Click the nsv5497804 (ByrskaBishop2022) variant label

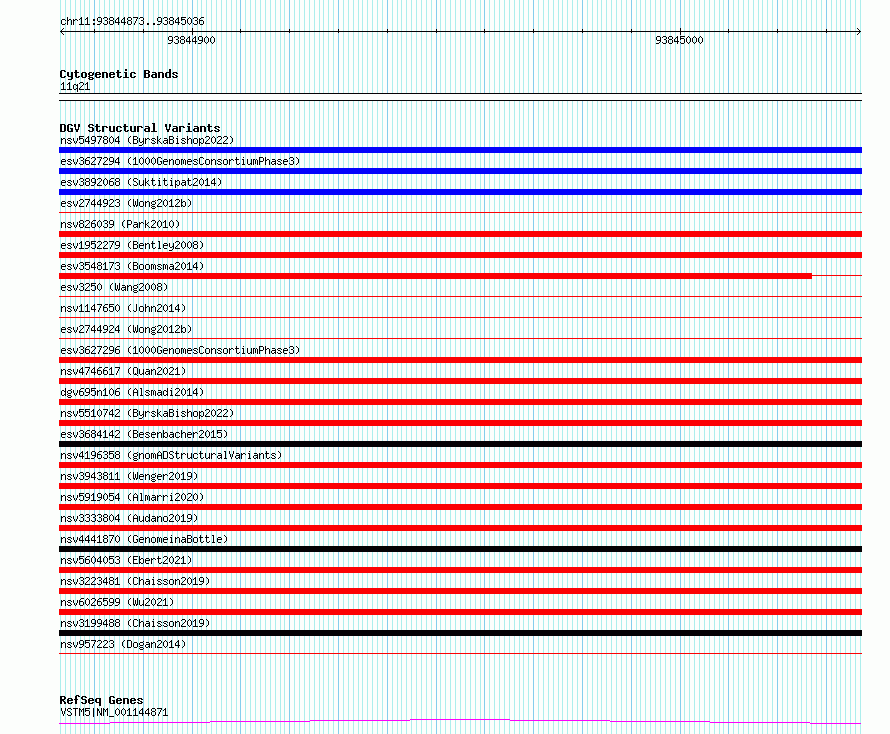click(147, 140)
